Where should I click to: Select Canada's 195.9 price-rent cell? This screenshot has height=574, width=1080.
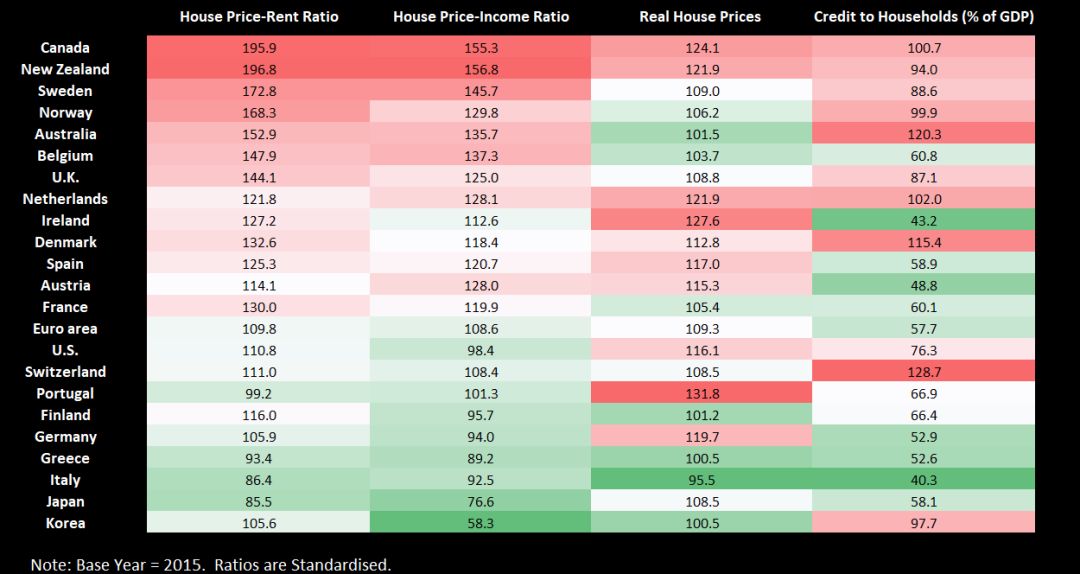pos(259,48)
